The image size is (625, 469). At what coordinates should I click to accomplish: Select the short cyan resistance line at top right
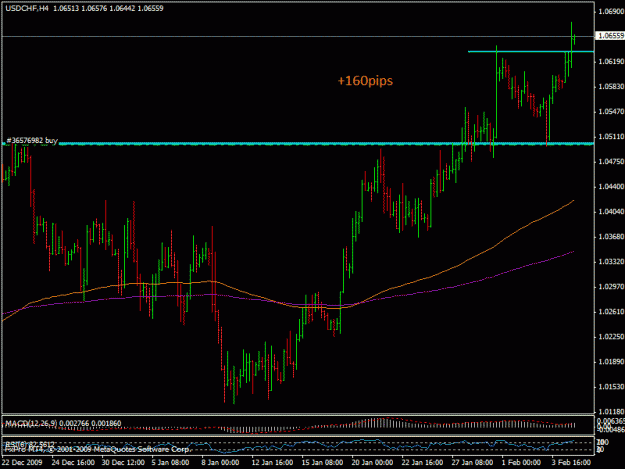click(531, 51)
